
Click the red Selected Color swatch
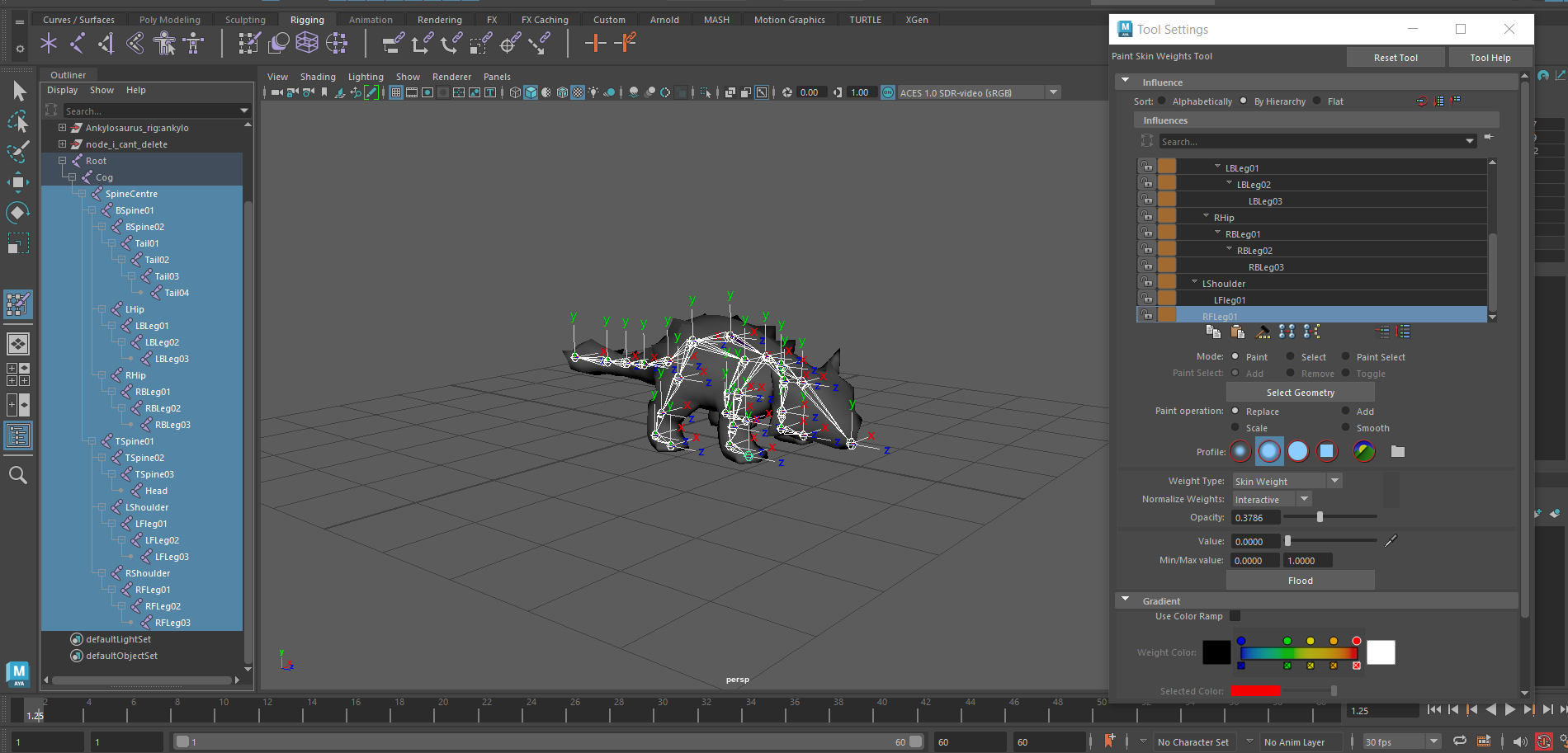pos(1255,690)
